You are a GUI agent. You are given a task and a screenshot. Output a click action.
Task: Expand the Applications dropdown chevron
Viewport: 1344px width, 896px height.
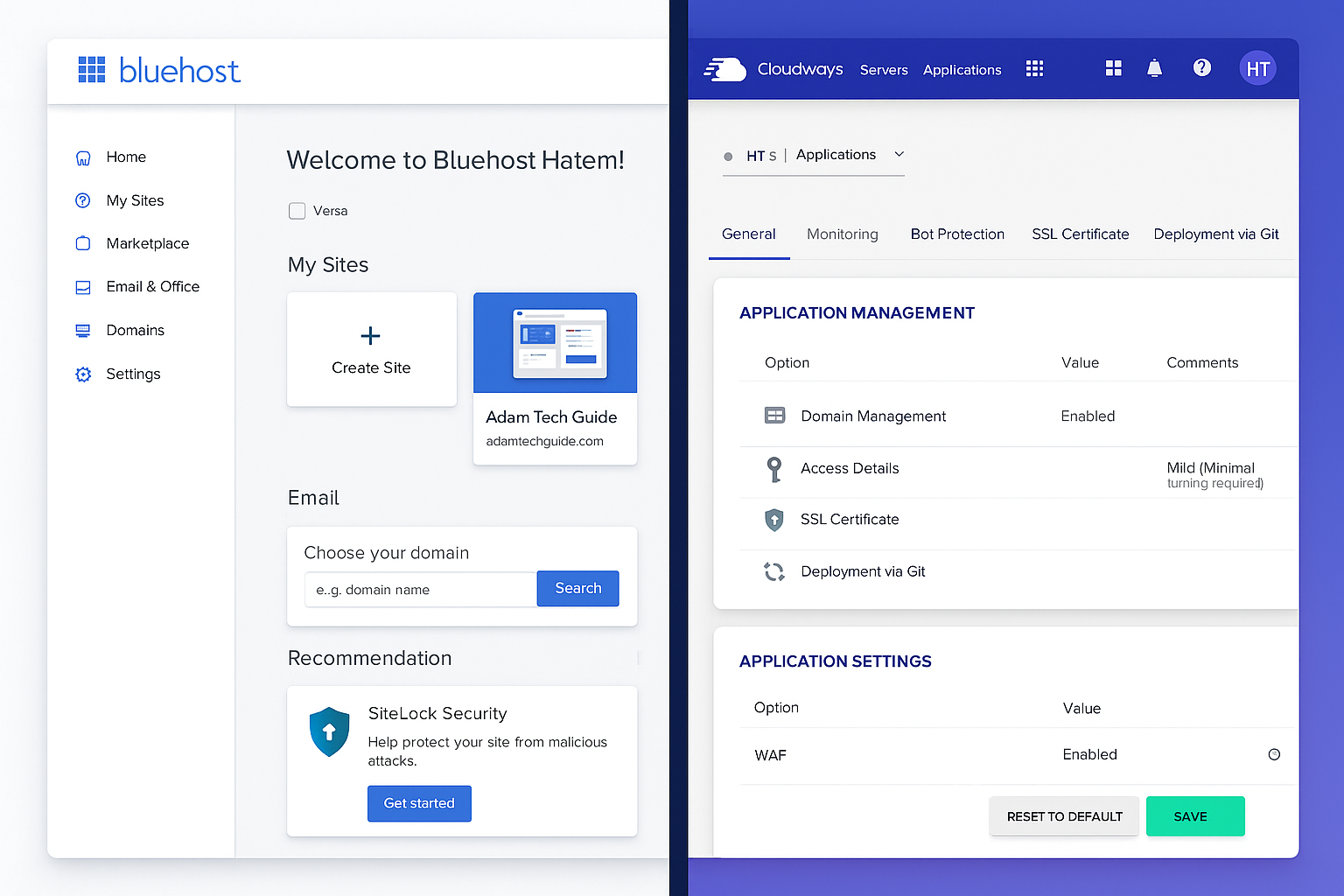click(x=899, y=154)
